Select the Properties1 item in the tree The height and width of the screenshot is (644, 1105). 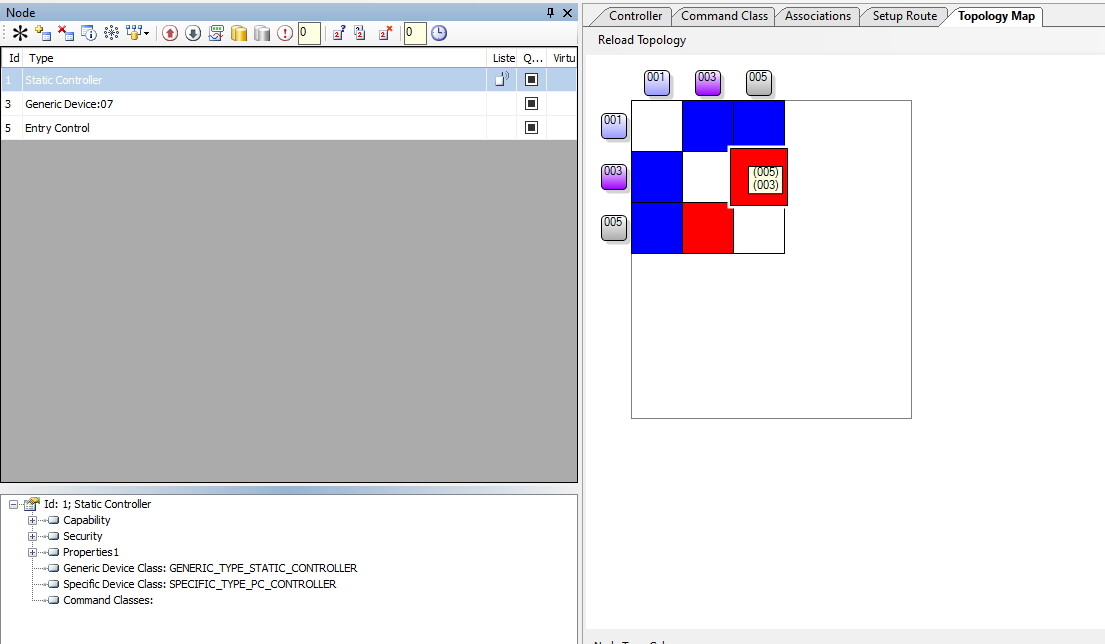tap(91, 552)
